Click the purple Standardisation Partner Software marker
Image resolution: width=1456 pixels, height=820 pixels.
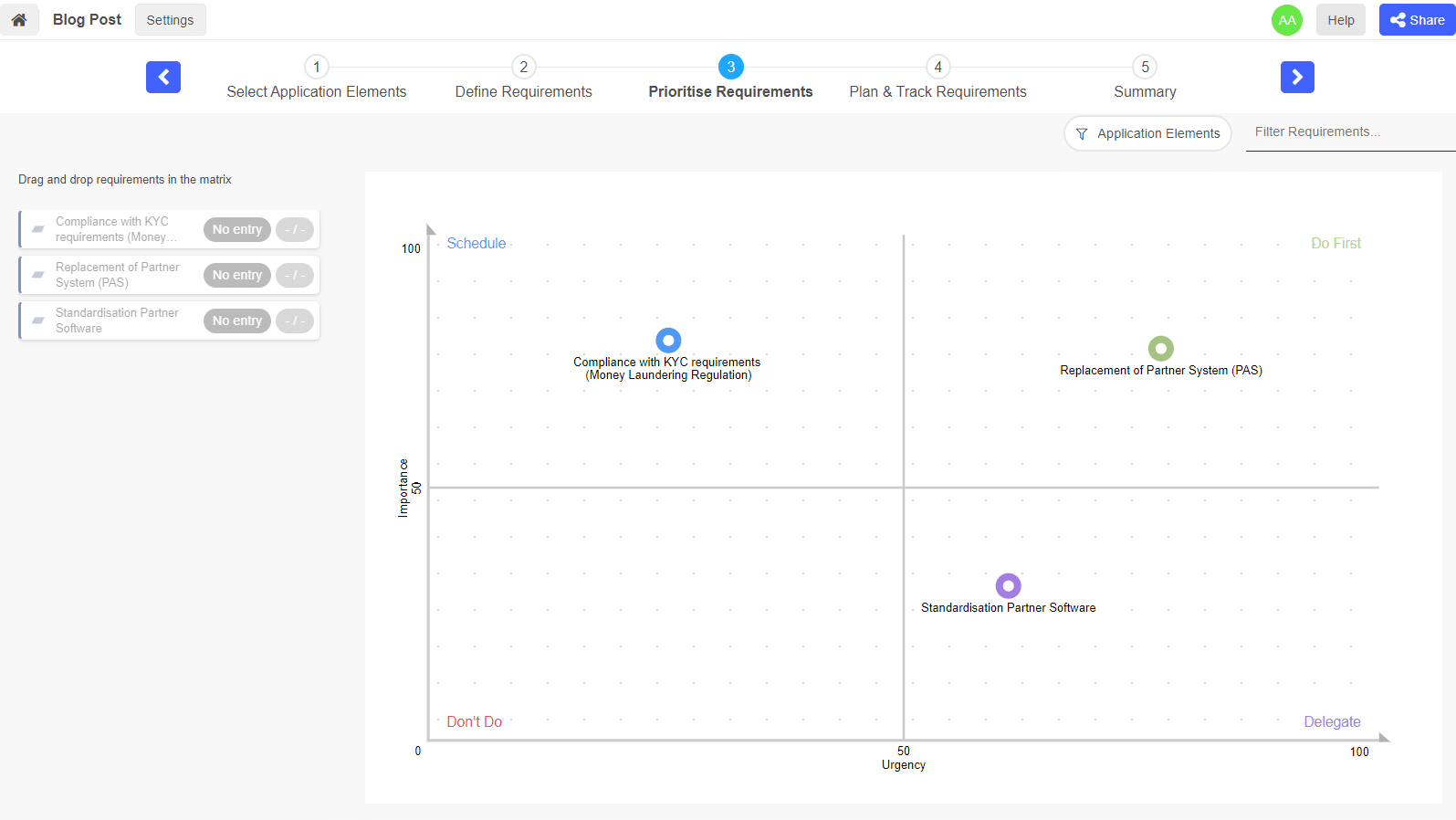click(x=1008, y=585)
